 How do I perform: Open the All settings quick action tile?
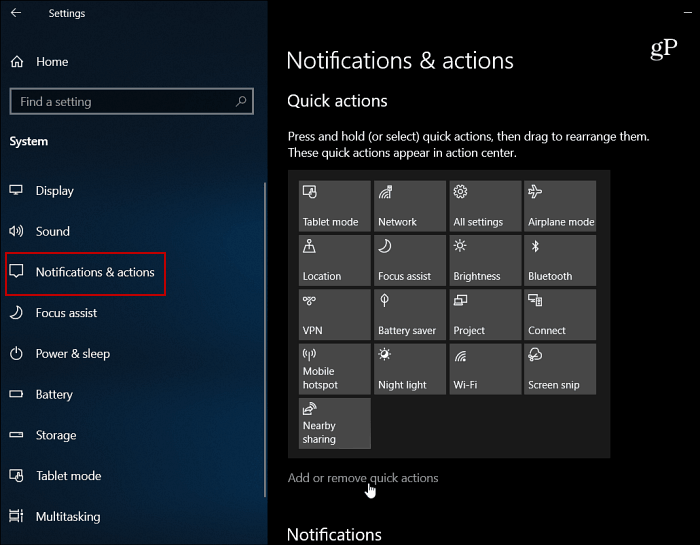(x=485, y=206)
